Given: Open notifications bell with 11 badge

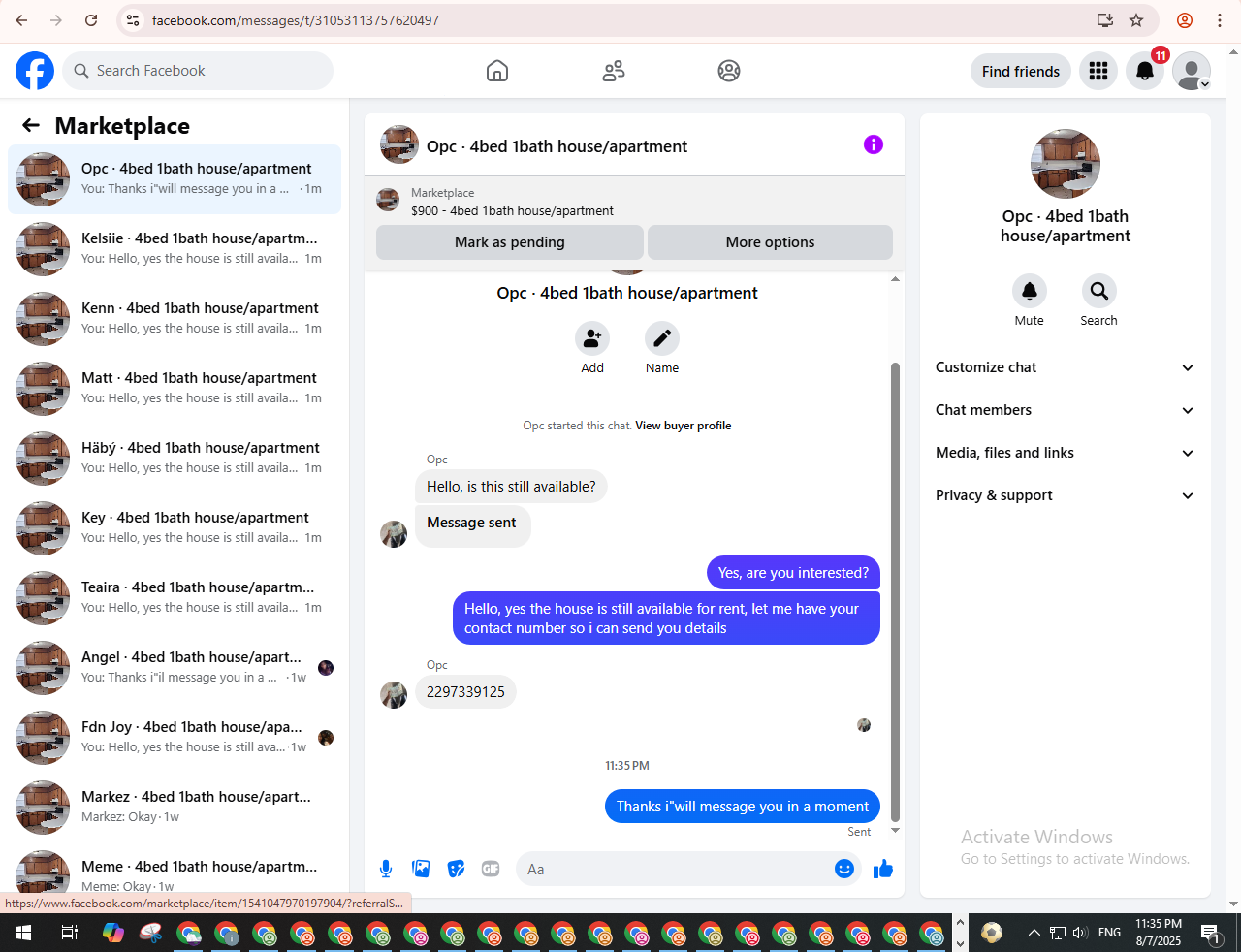Looking at the screenshot, I should [x=1145, y=71].
